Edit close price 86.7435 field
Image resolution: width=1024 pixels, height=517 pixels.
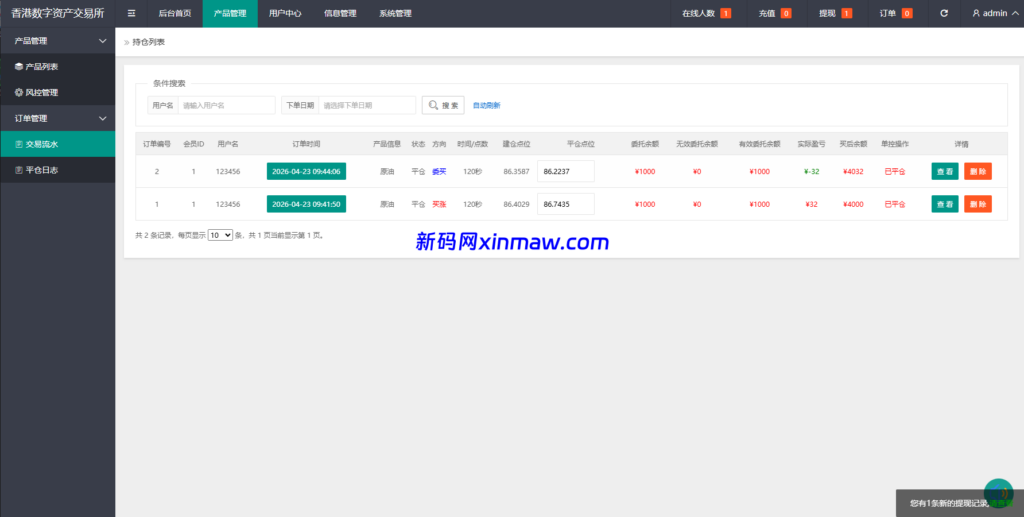566,204
